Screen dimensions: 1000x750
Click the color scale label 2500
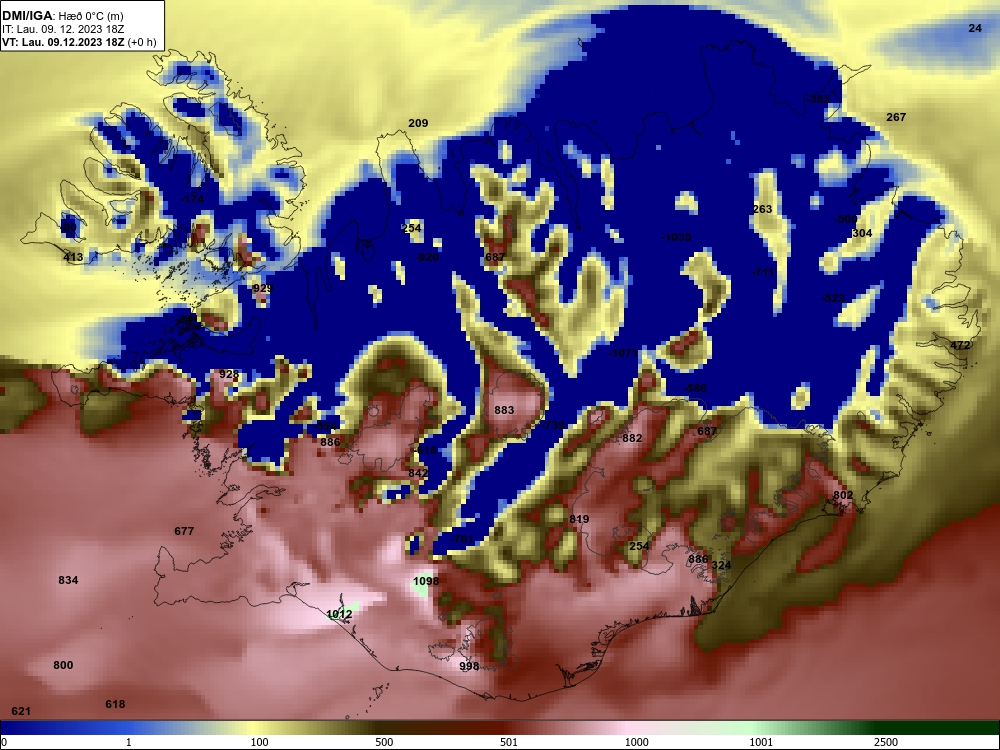pos(886,742)
